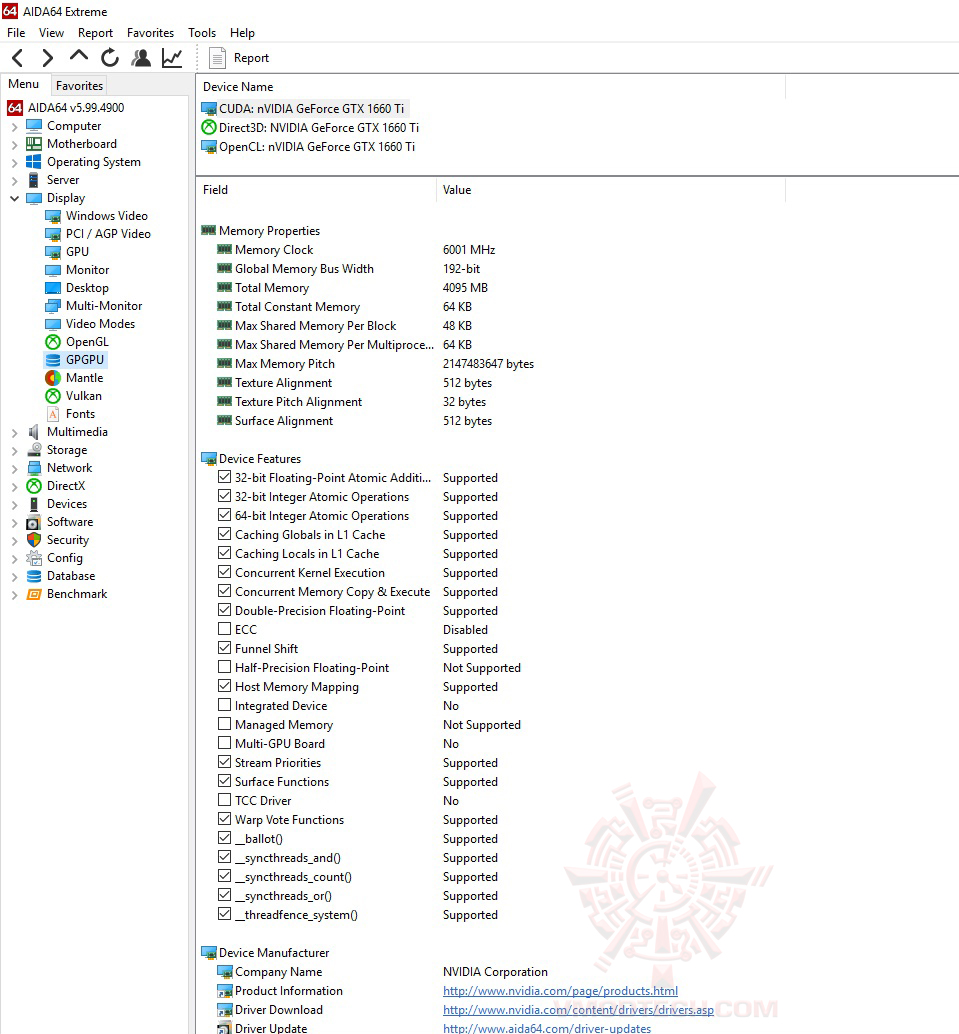Click the Back navigation arrow
959x1034 pixels.
coord(18,58)
